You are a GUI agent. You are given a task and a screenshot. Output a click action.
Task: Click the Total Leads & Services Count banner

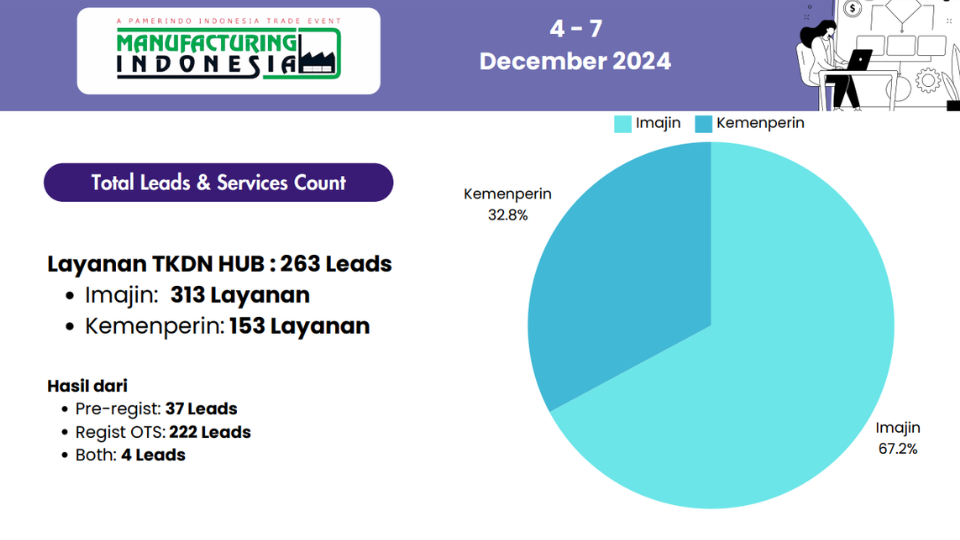coord(219,182)
